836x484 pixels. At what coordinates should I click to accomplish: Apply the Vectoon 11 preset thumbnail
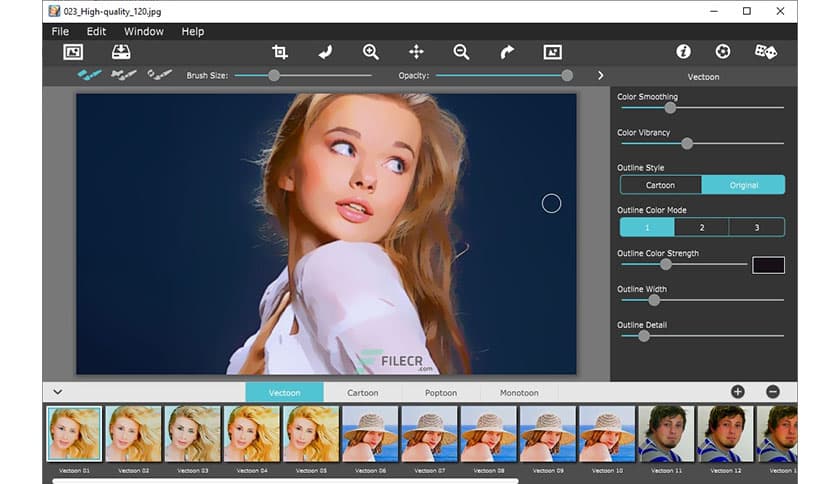[x=666, y=433]
